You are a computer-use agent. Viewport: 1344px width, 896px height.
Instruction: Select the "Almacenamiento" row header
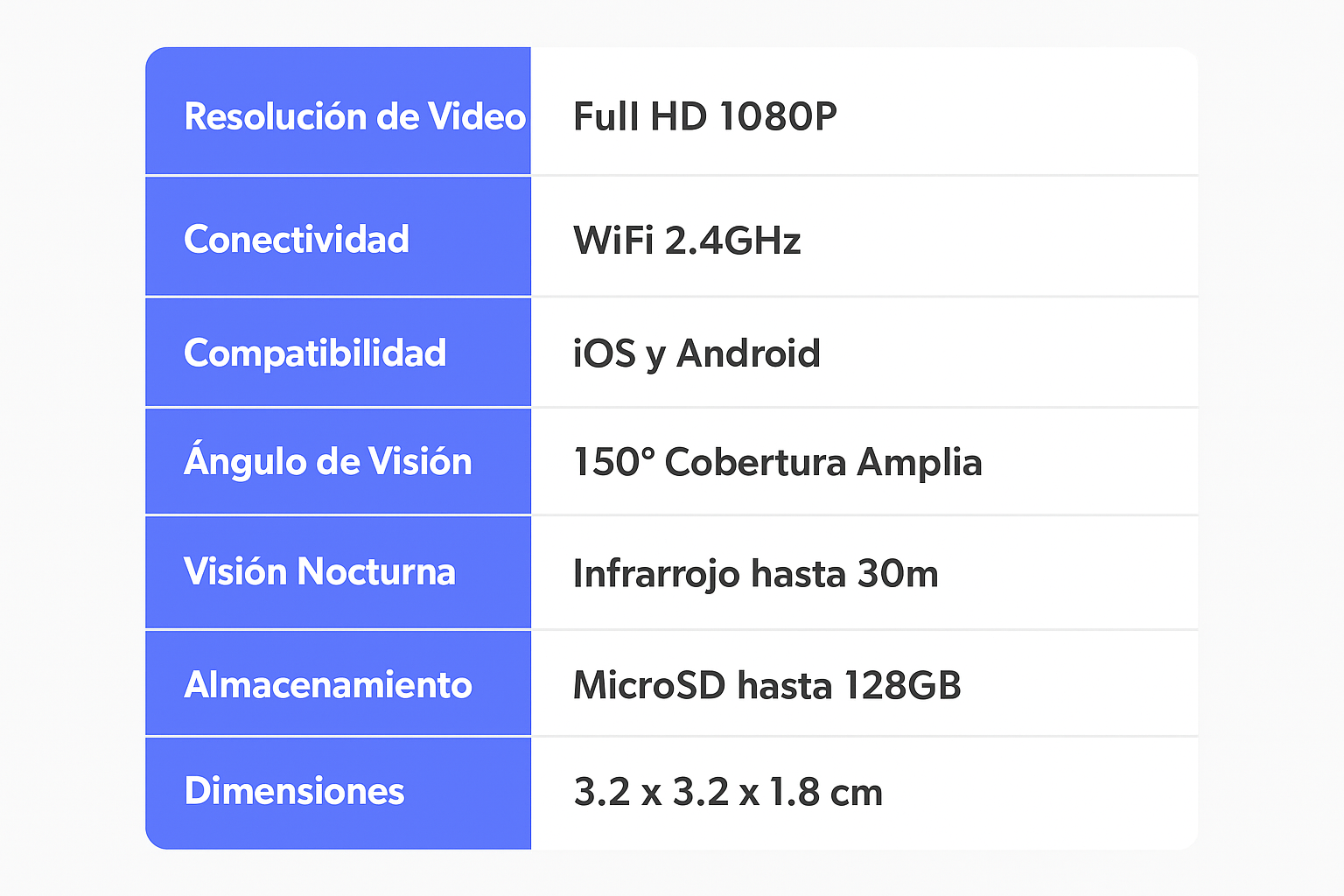point(328,684)
